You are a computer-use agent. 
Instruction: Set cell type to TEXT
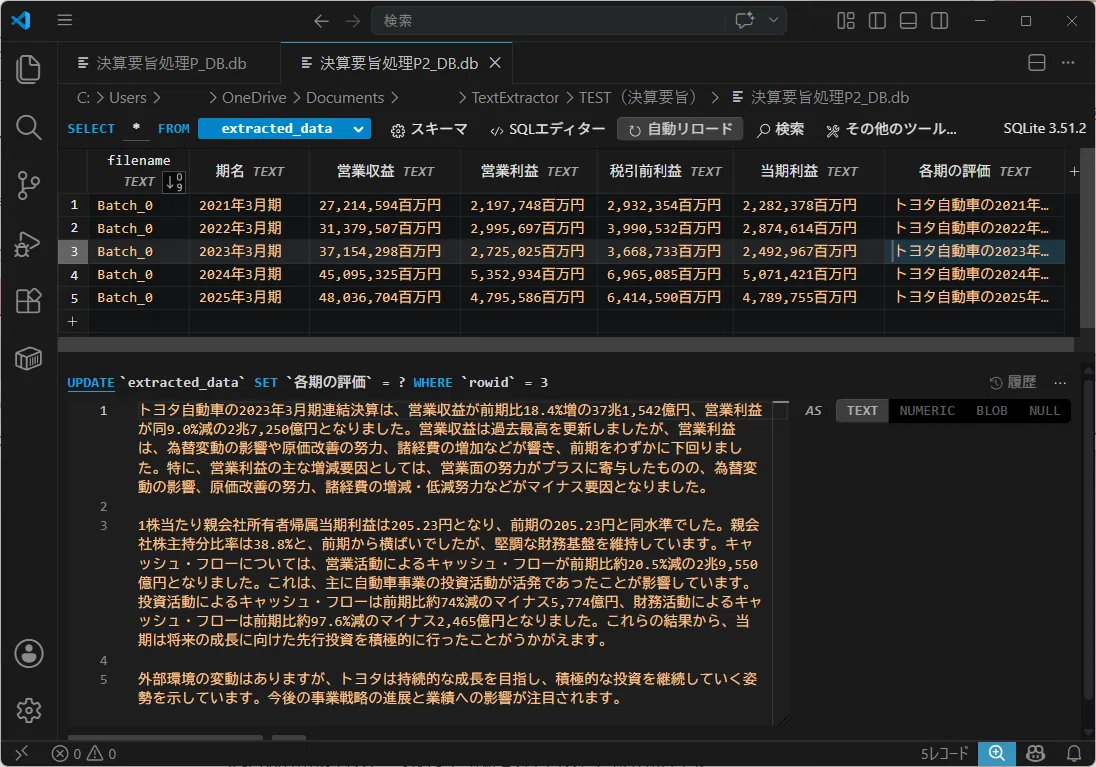point(862,410)
